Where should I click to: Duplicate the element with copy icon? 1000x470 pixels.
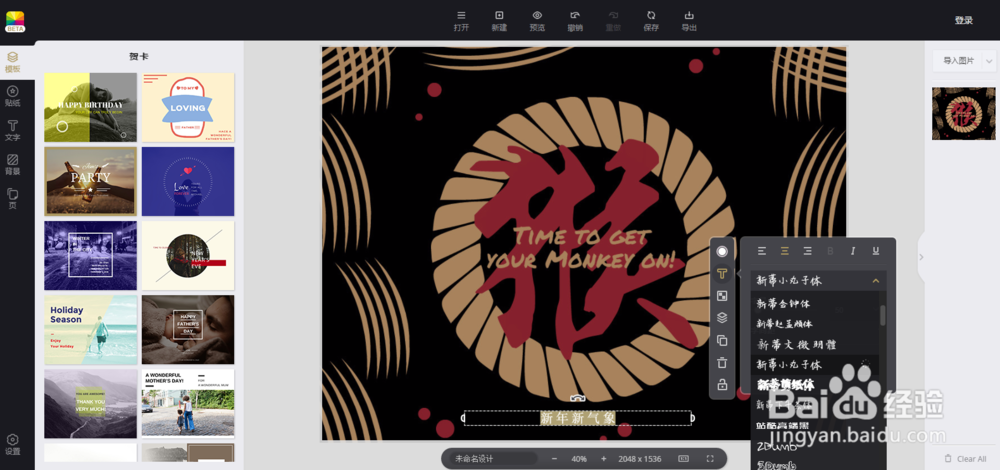point(722,341)
